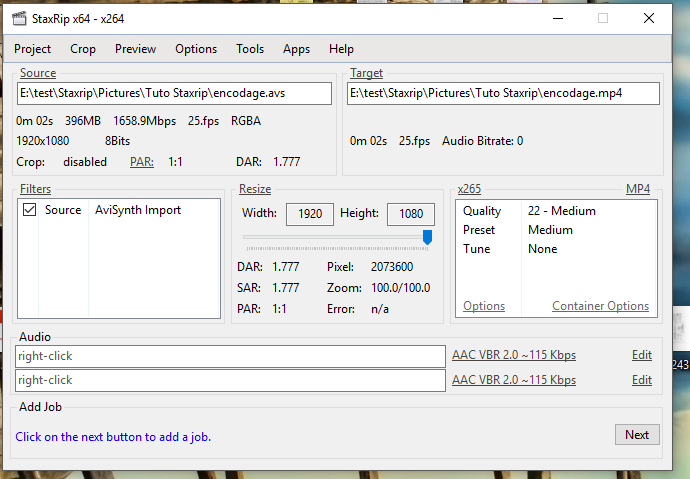
Task: Click the Source section label link
Action: (x=38, y=73)
